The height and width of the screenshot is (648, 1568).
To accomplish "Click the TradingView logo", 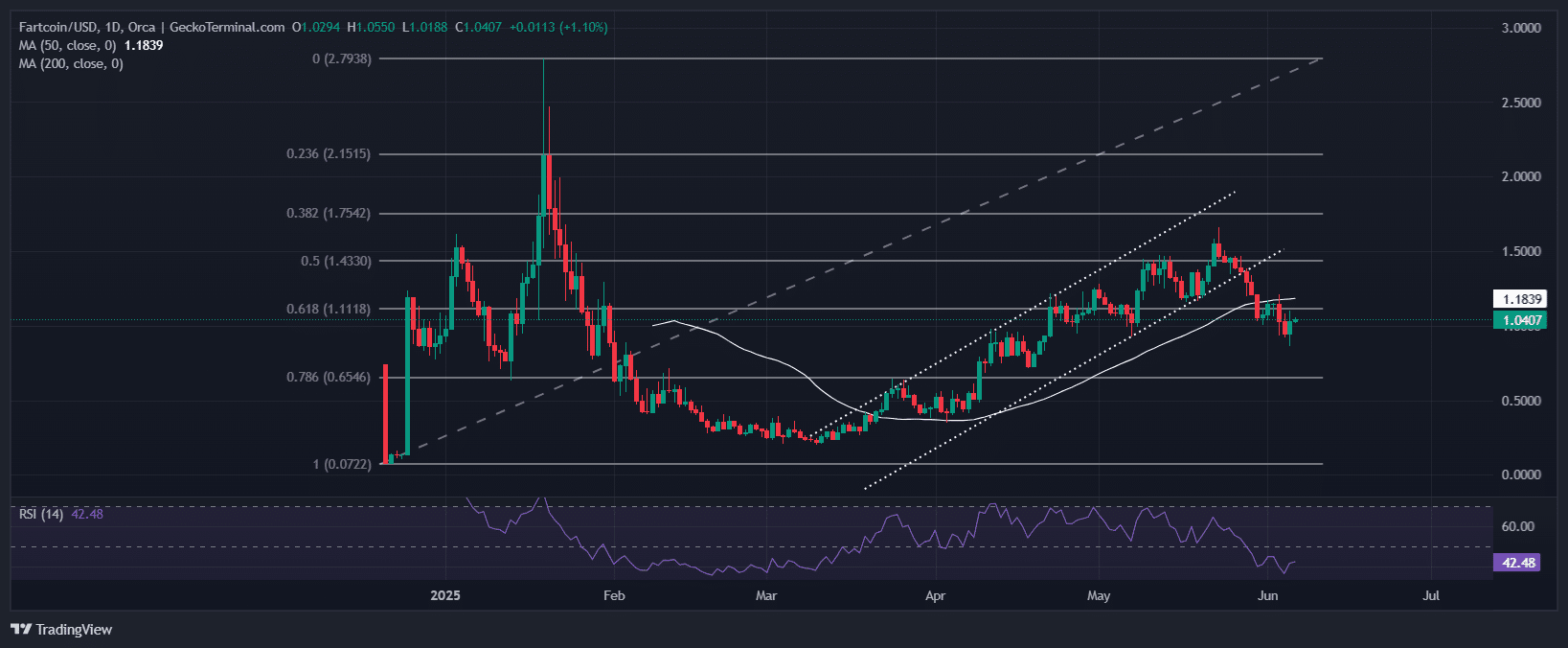I will point(61,630).
